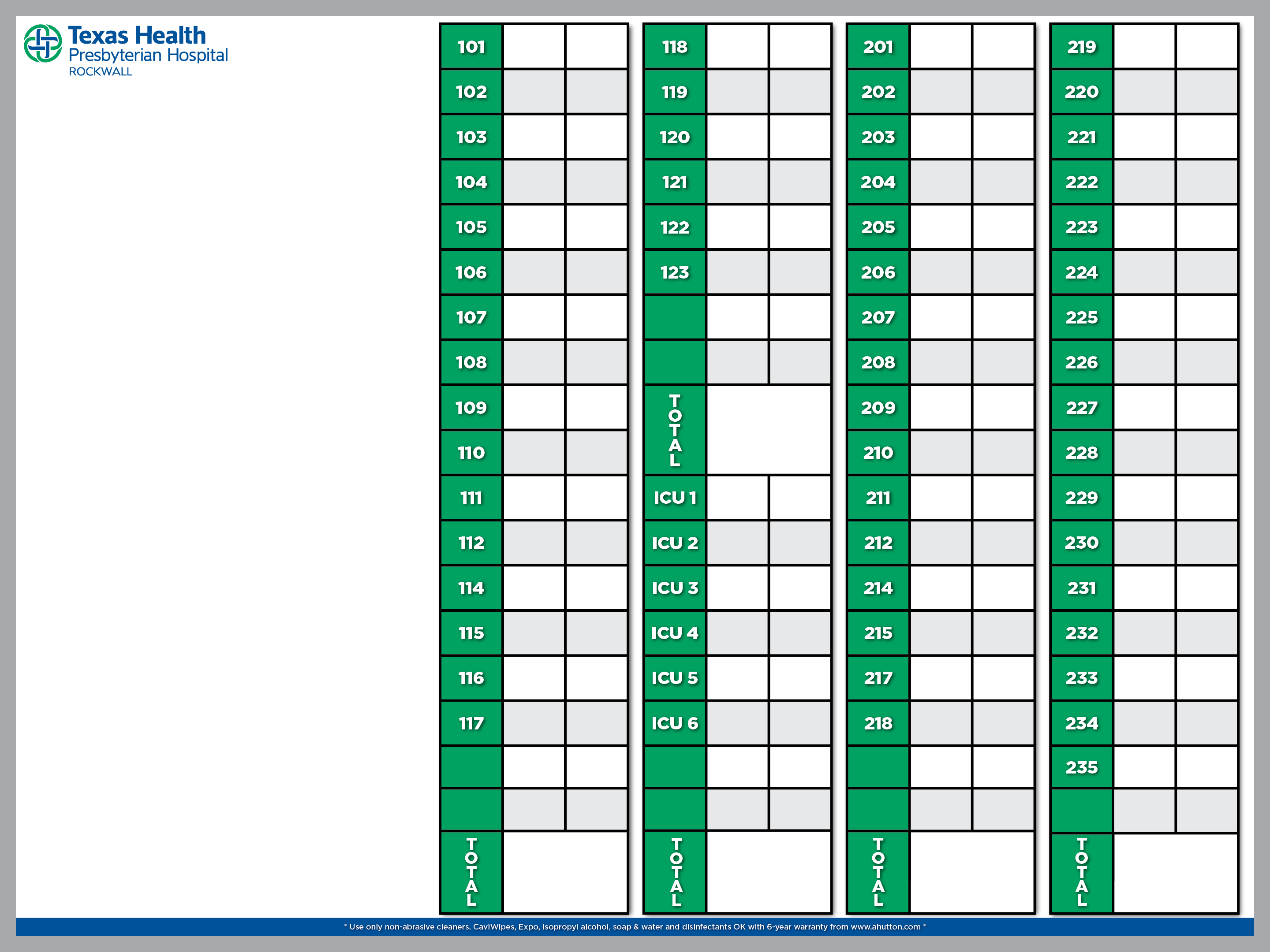Select room cell '233'
The height and width of the screenshot is (952, 1270).
point(1082,678)
